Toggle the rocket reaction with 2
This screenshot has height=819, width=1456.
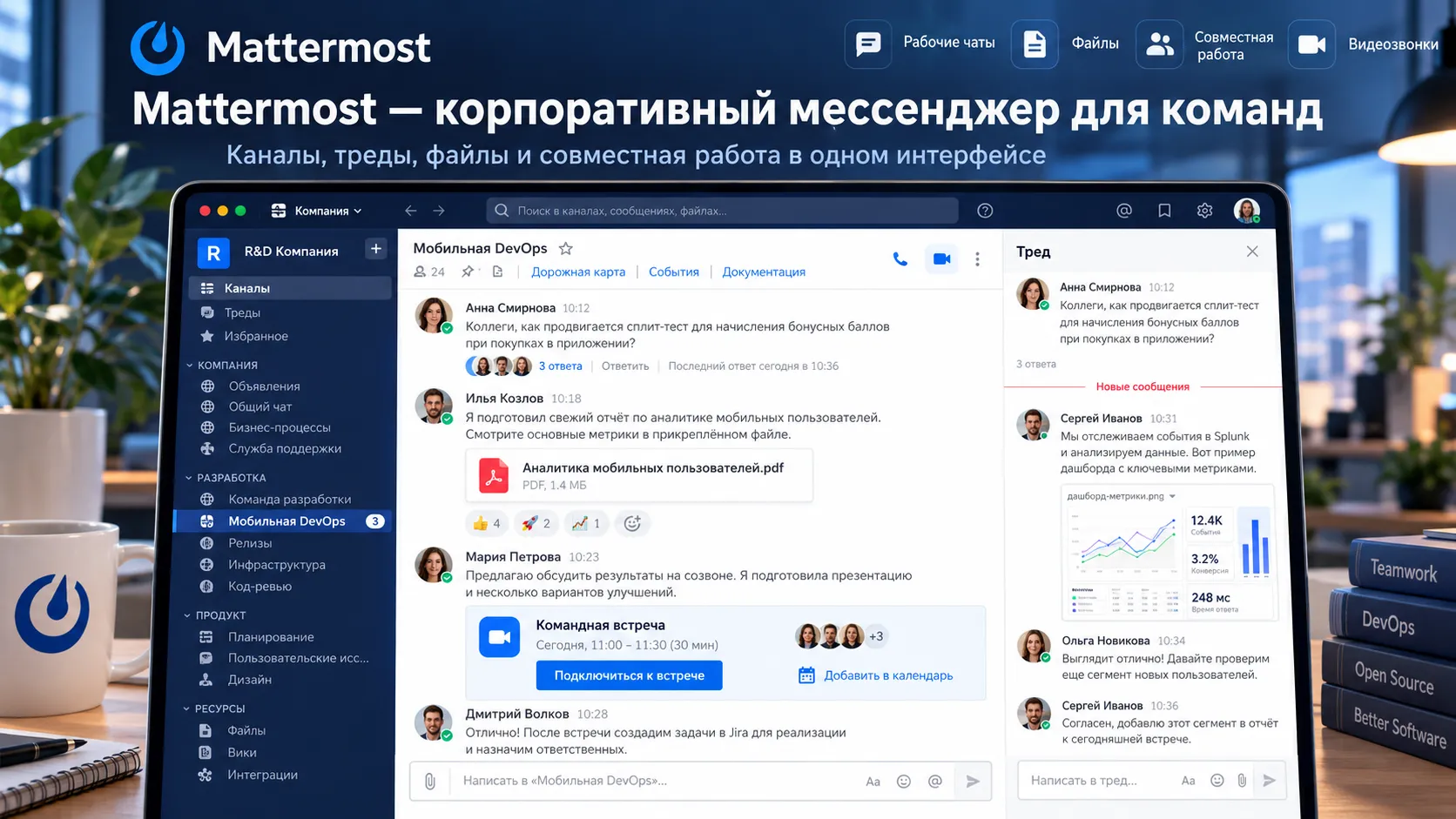point(536,523)
